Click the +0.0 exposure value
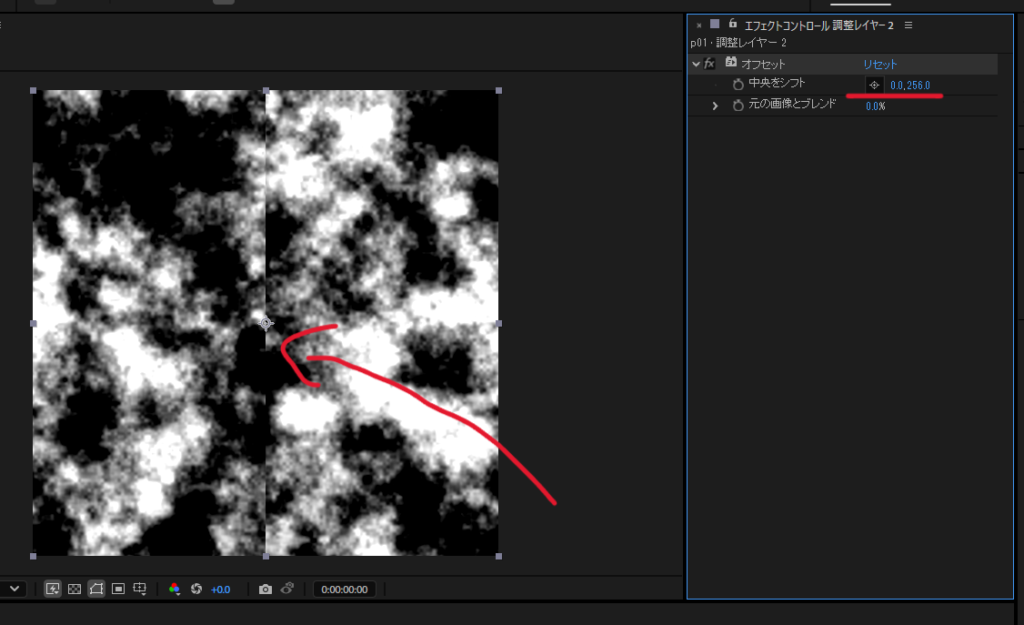 pyautogui.click(x=220, y=589)
